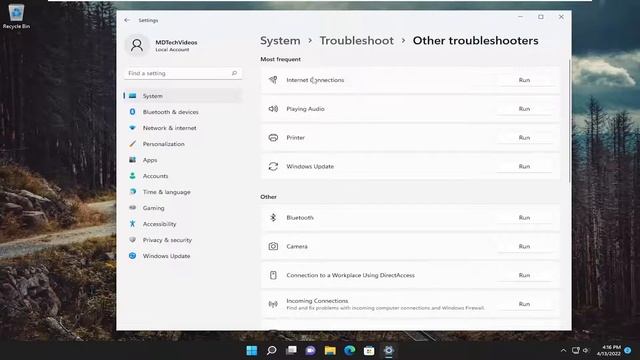Open taskbar Search
640x360 pixels.
tap(271, 350)
